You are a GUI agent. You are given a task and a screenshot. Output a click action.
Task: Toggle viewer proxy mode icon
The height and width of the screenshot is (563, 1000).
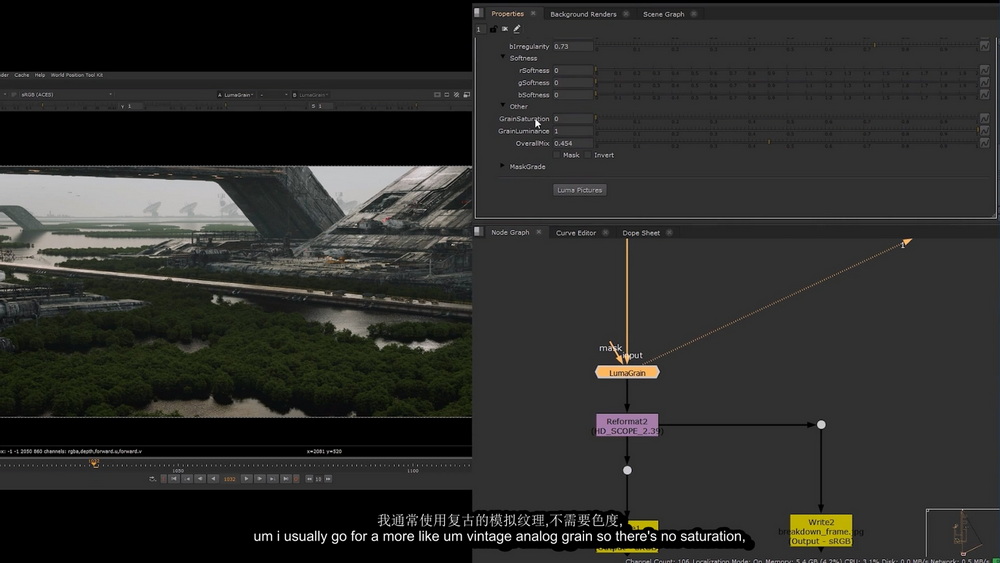click(x=466, y=94)
